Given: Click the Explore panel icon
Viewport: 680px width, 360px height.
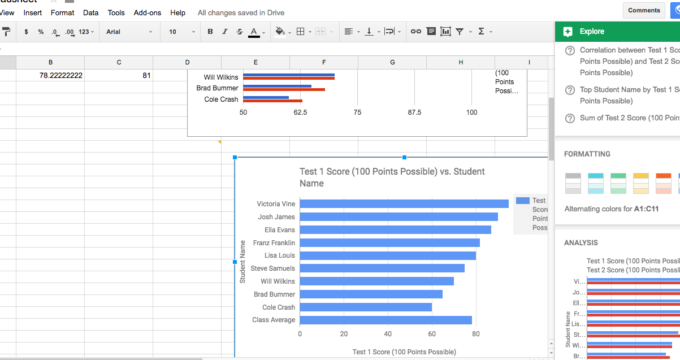Looking at the screenshot, I should click(568, 32).
